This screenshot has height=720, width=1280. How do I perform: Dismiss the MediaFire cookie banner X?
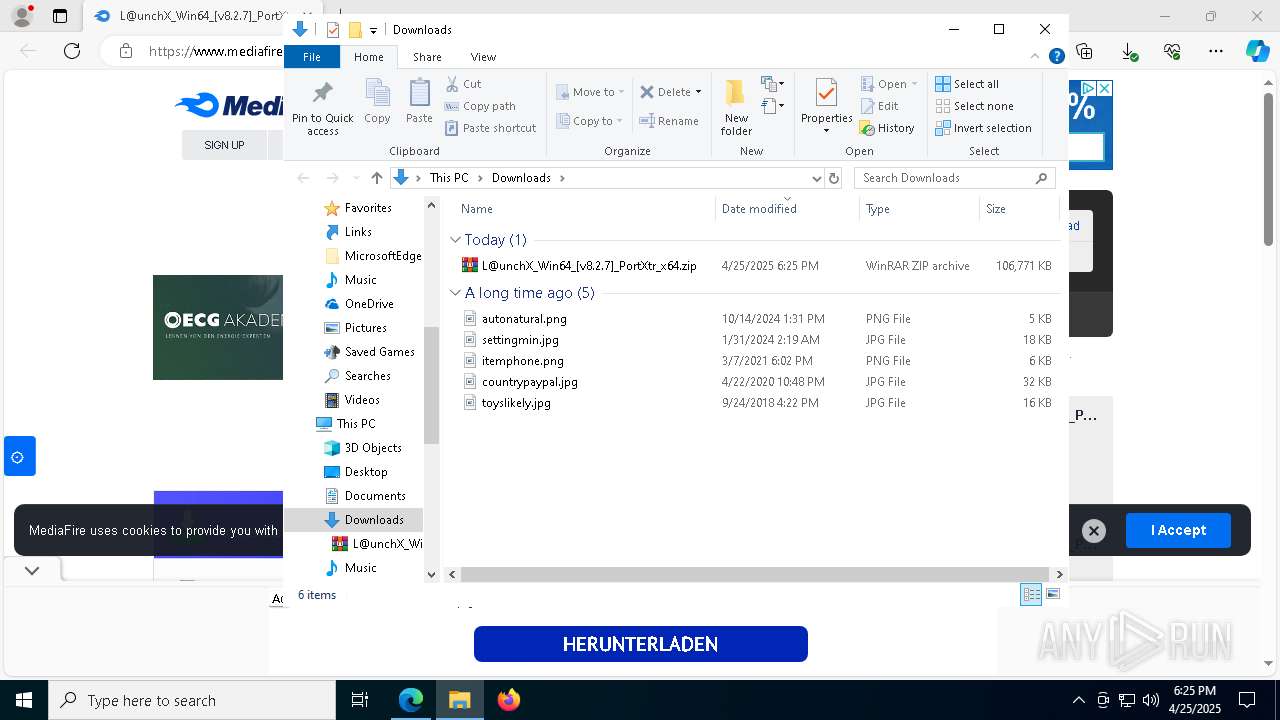pos(1094,531)
